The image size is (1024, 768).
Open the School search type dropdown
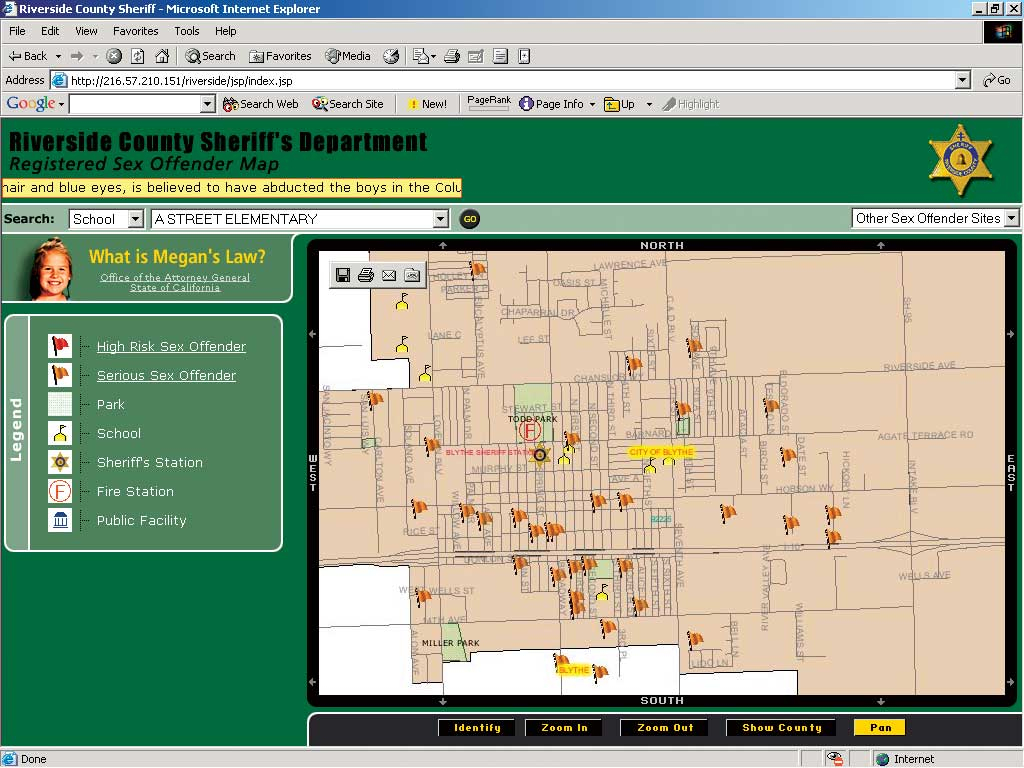135,219
